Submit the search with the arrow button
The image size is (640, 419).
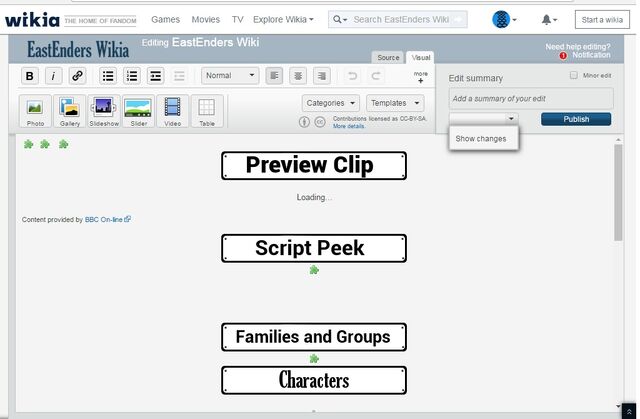459,20
